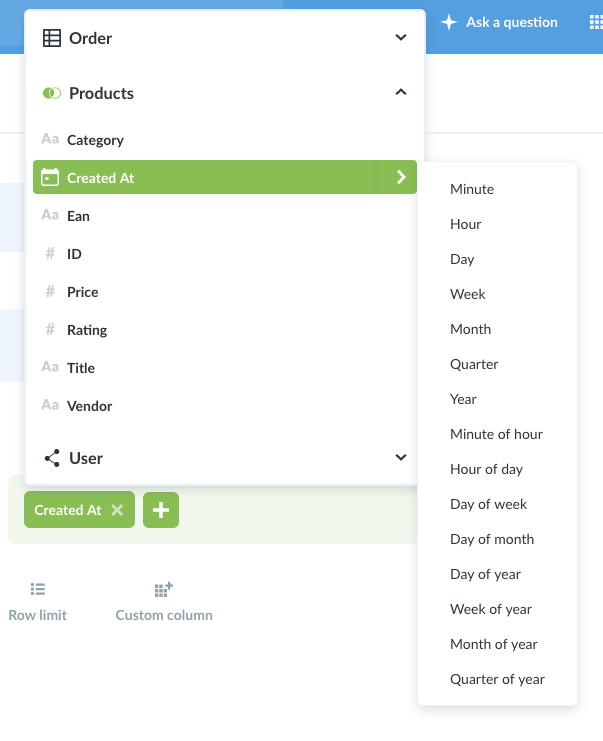Choose Day of week option
603x741 pixels.
[488, 504]
